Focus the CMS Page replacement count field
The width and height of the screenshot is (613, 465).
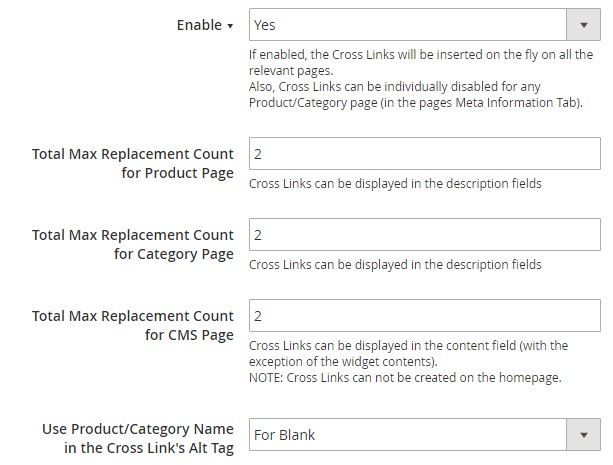[424, 316]
